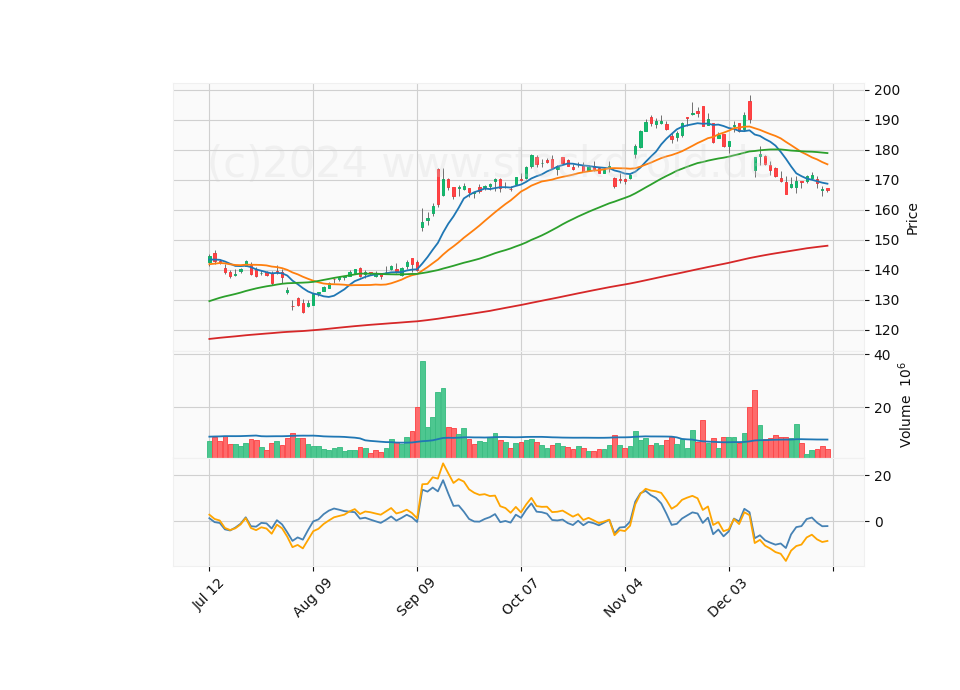The image size is (960, 690).
Task: Click the 120 price axis tick label
Action: (887, 331)
